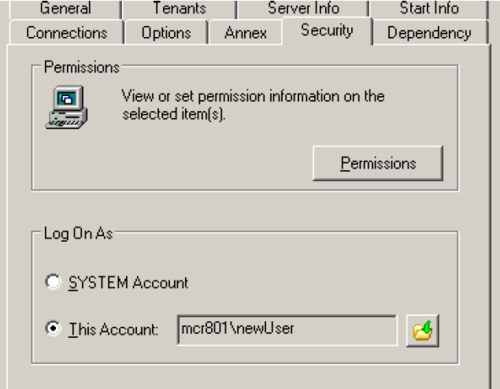Open the Tenants tab
Viewport: 500px width, 389px height.
(x=179, y=9)
